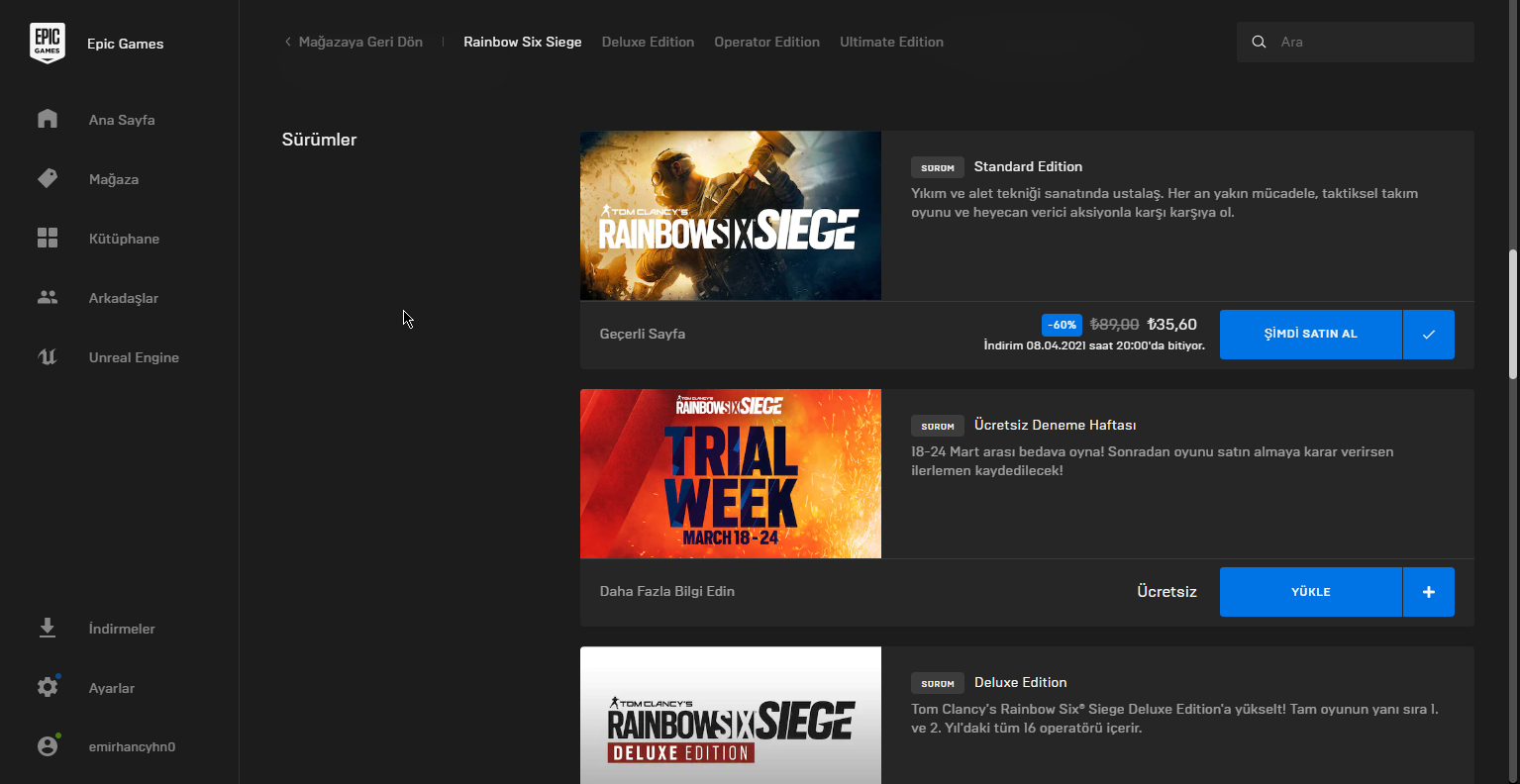Screen dimensions: 1520x784
Task: Open Ana Sayfa home icon
Action: click(48, 119)
